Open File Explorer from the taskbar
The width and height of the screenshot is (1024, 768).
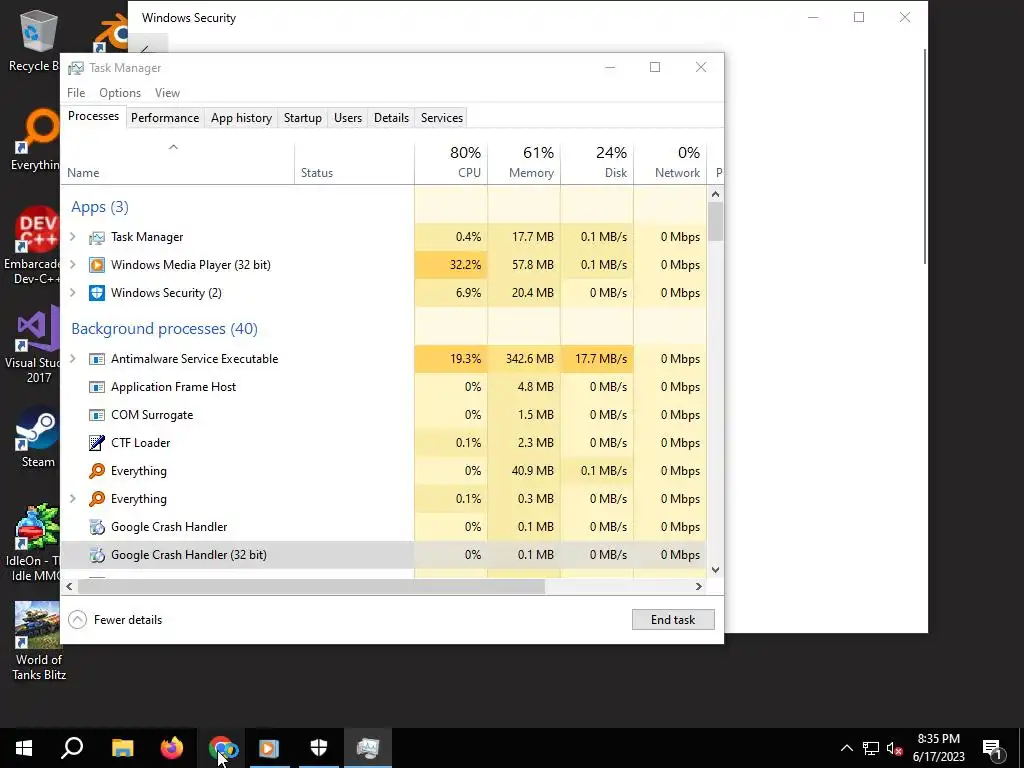122,748
